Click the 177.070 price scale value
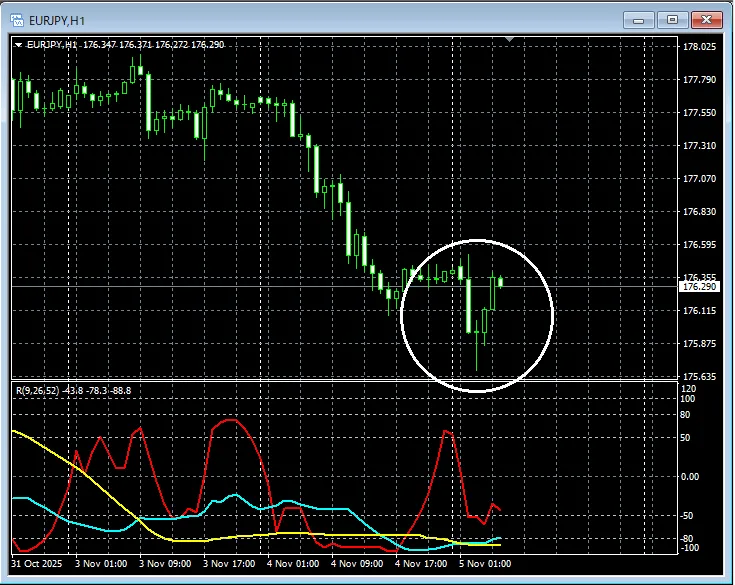Image resolution: width=735 pixels, height=585 pixels. coord(699,179)
